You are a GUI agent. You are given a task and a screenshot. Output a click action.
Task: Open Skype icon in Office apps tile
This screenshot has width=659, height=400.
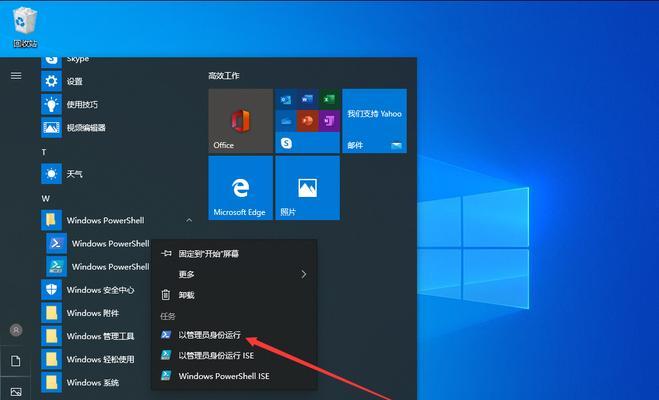tap(286, 143)
